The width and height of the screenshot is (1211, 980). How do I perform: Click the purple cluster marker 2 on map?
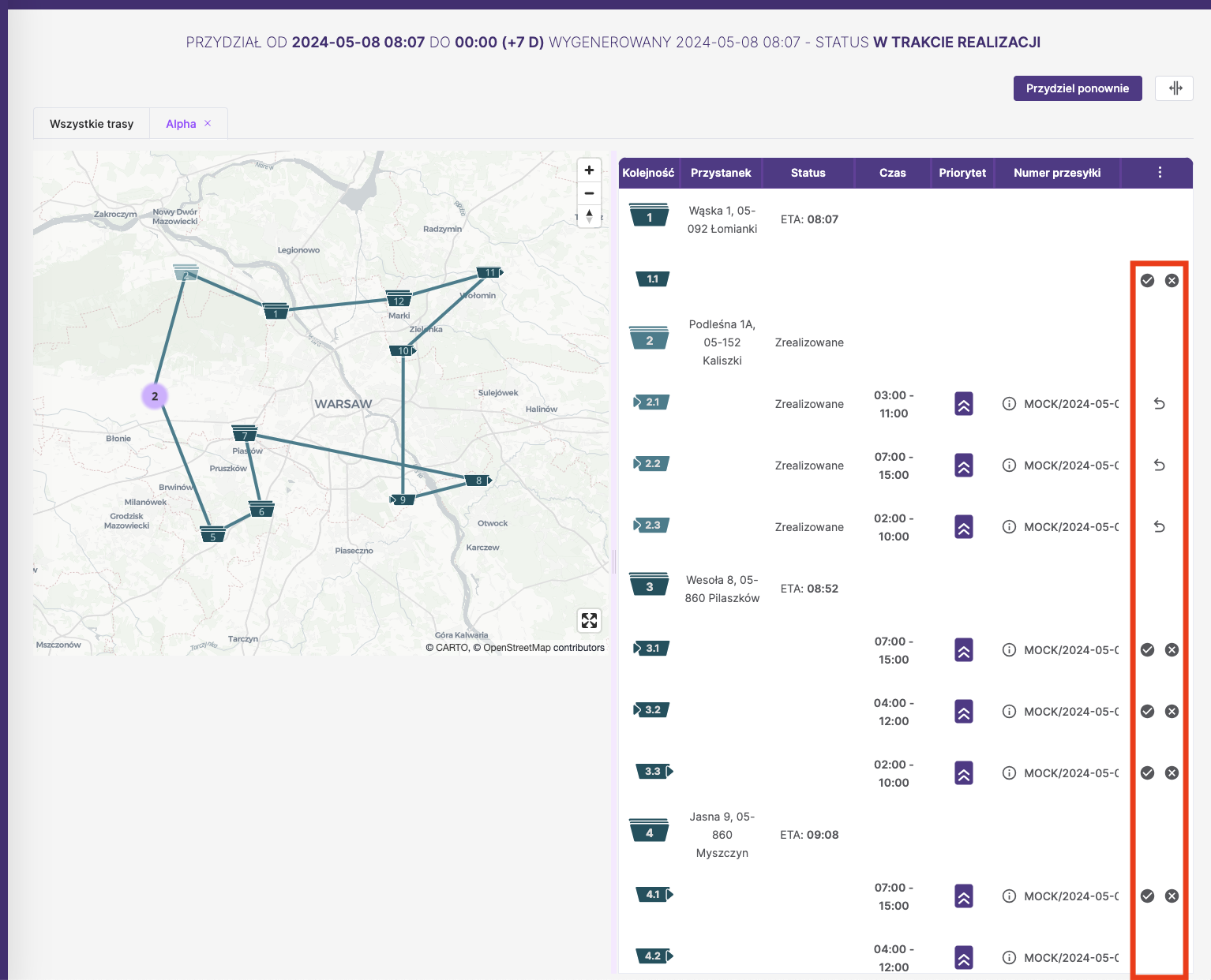155,396
